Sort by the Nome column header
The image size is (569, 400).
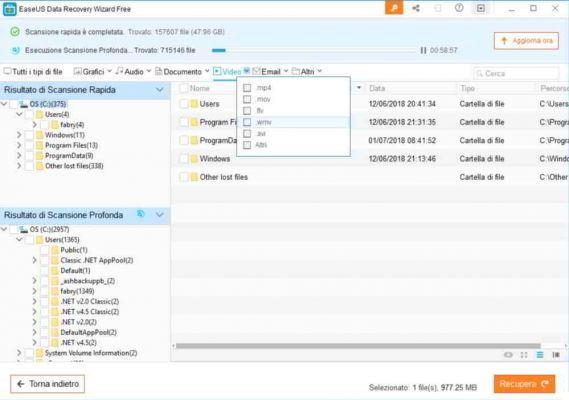[200, 88]
